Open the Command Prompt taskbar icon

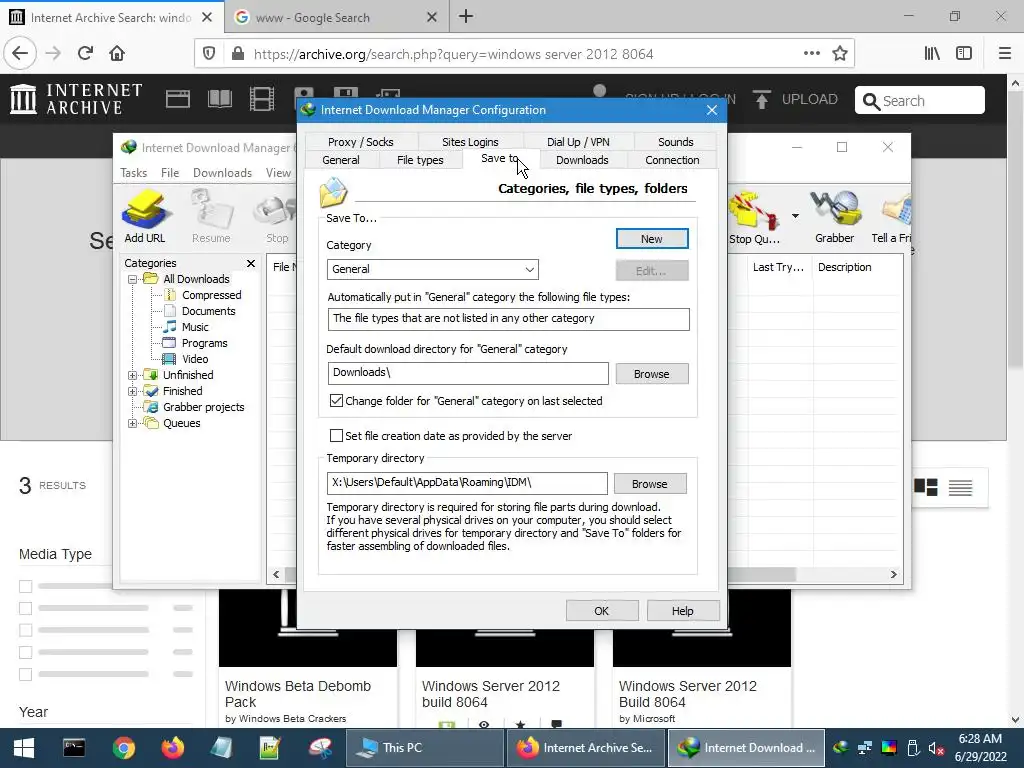(x=74, y=748)
